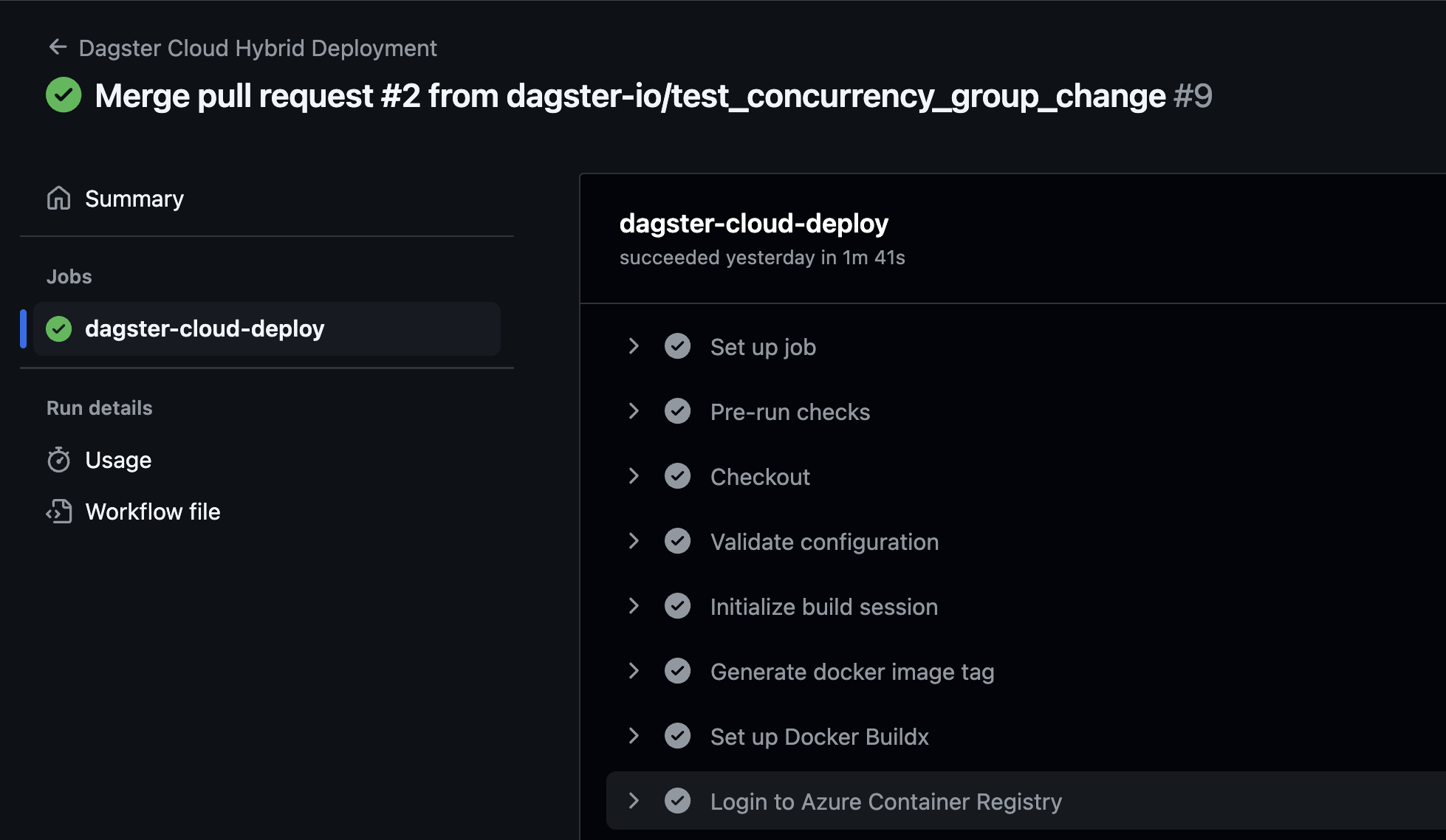
Task: Select the dagster-cloud-deploy job
Action: tap(205, 328)
